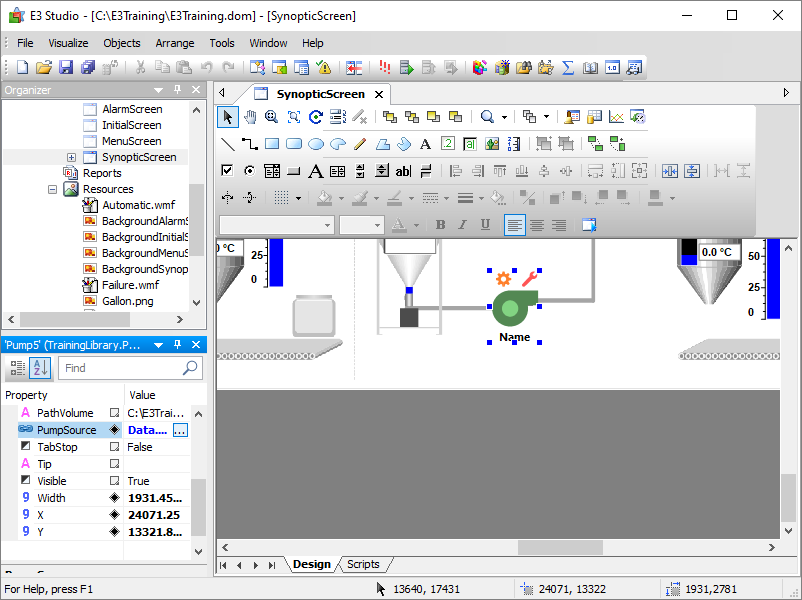Toggle Bold text formatting

tap(441, 225)
